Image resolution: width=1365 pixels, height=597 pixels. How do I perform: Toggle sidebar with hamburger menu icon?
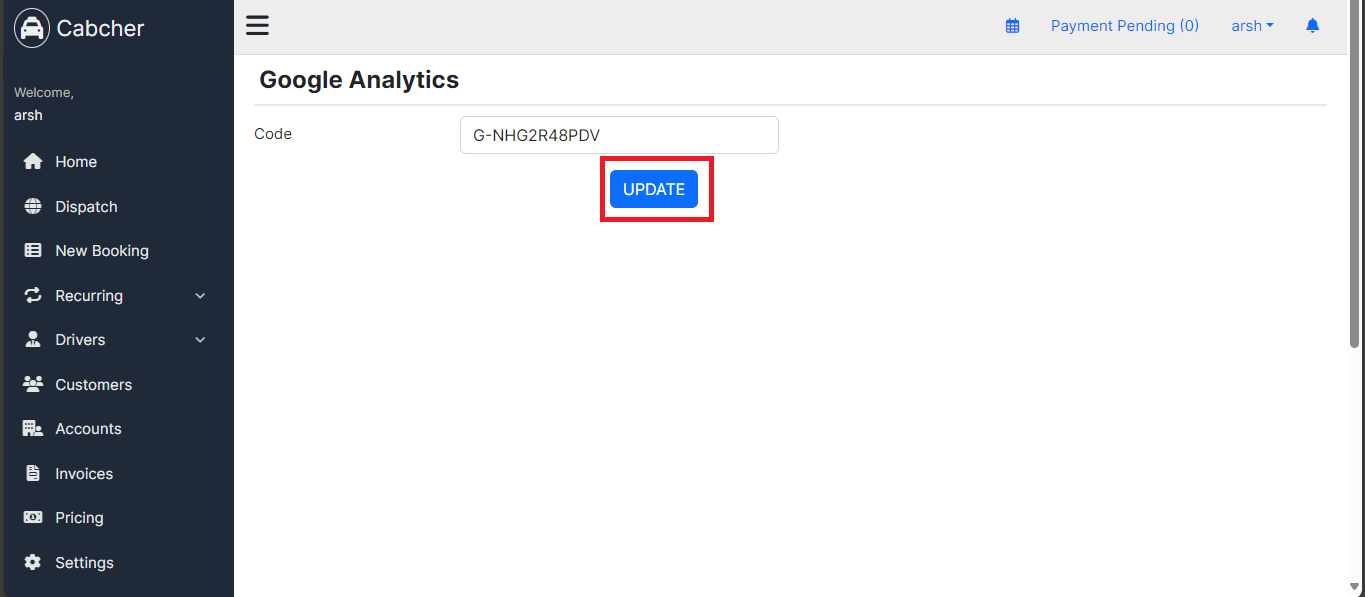coord(257,26)
